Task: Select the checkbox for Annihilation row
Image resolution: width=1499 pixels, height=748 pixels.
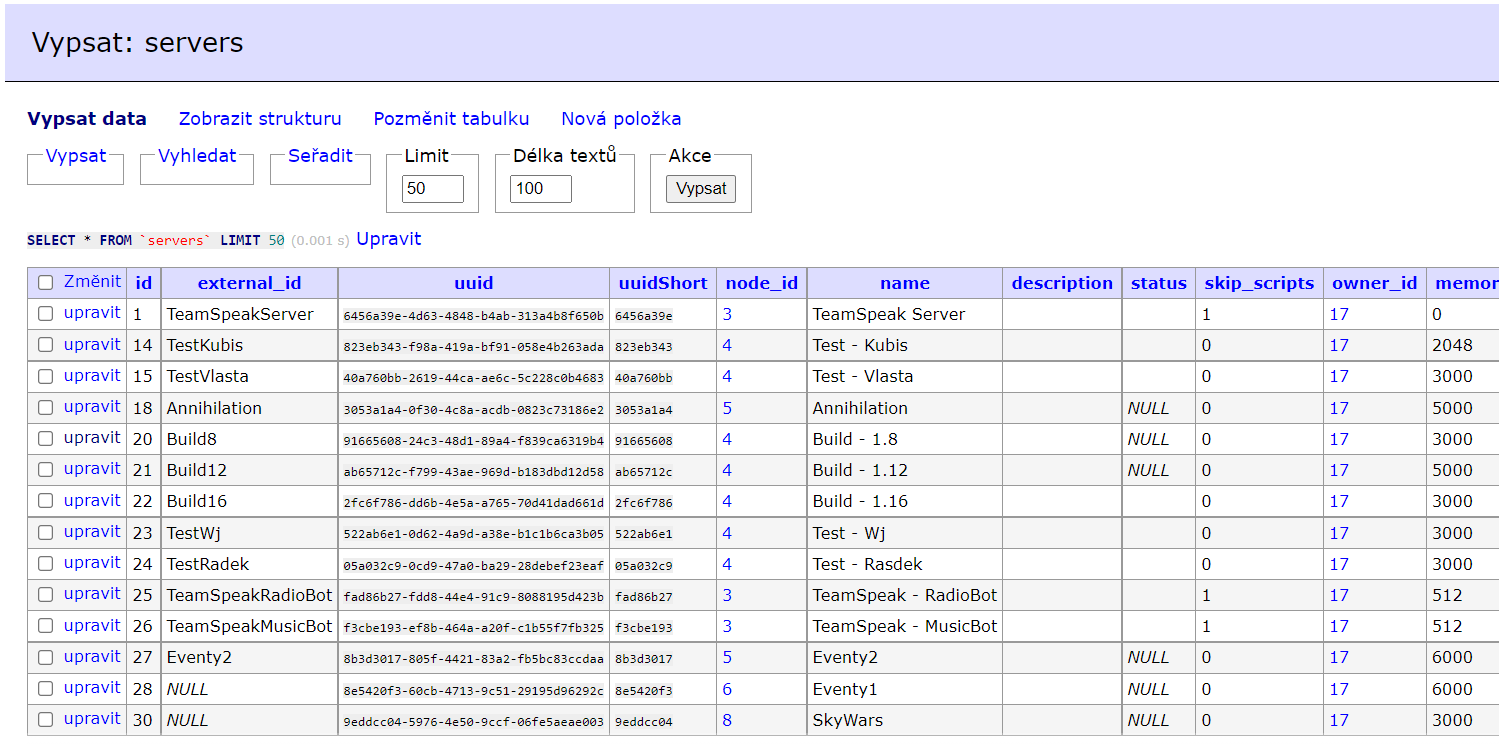Action: point(45,408)
